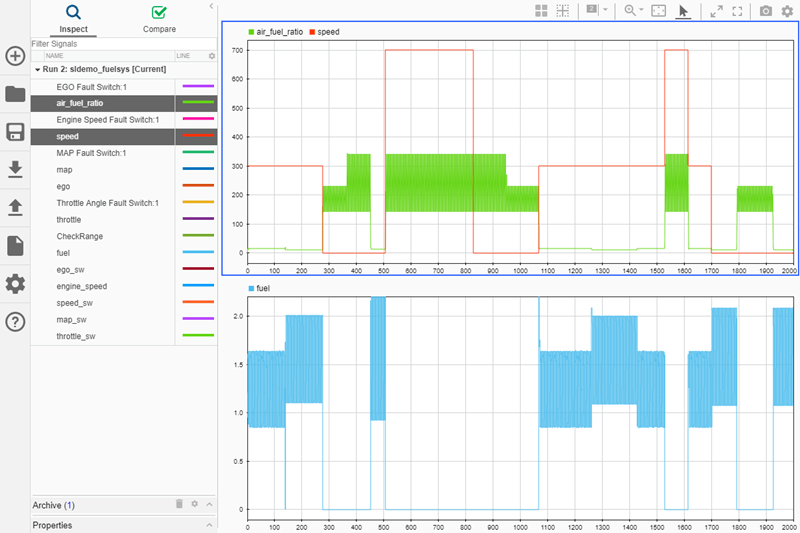Select Throttle Angle Fault Switch:1 signal
The height and width of the screenshot is (533, 800).
pos(124,203)
